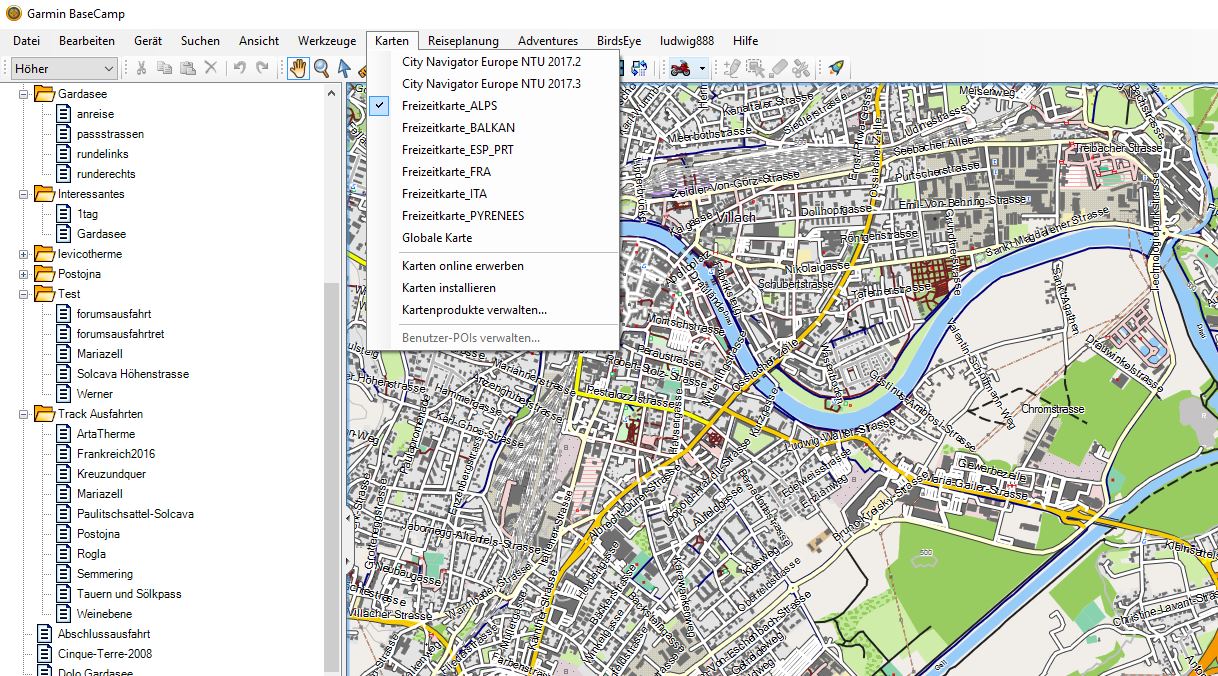1218x676 pixels.
Task: Activate the magnifier zoom tool
Action: click(x=322, y=68)
